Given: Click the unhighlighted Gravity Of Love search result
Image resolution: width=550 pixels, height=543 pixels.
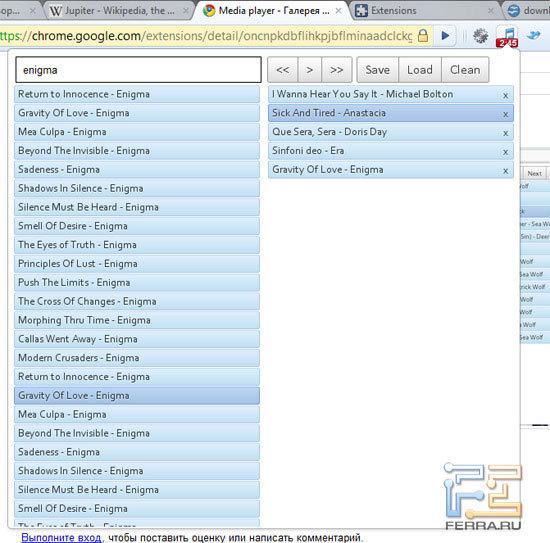Looking at the screenshot, I should pyautogui.click(x=137, y=113).
